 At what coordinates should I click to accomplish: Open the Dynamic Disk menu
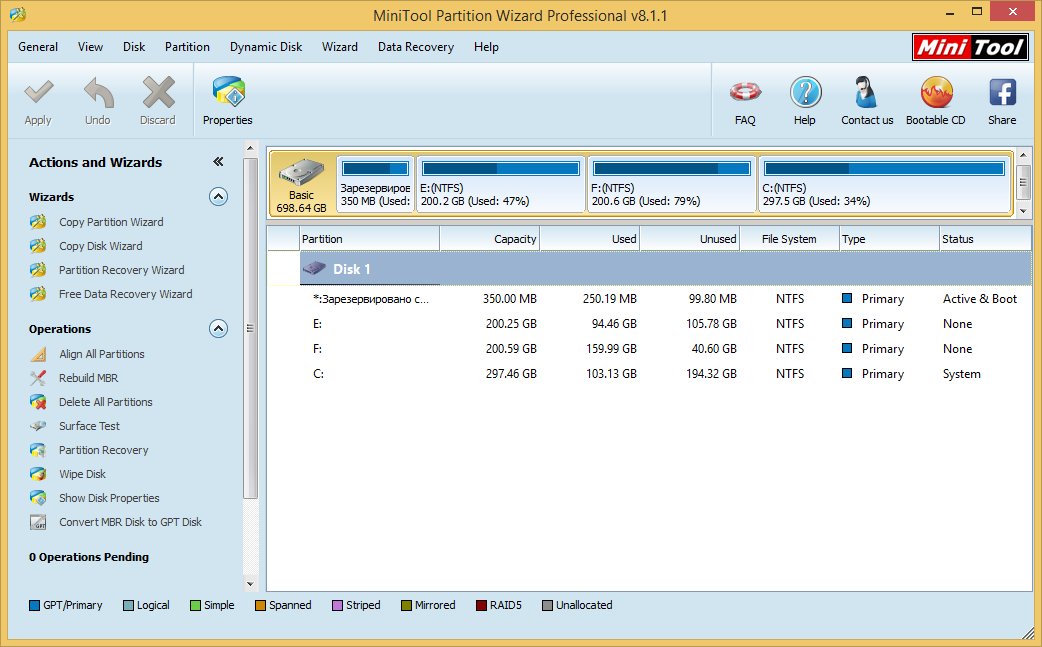point(266,47)
